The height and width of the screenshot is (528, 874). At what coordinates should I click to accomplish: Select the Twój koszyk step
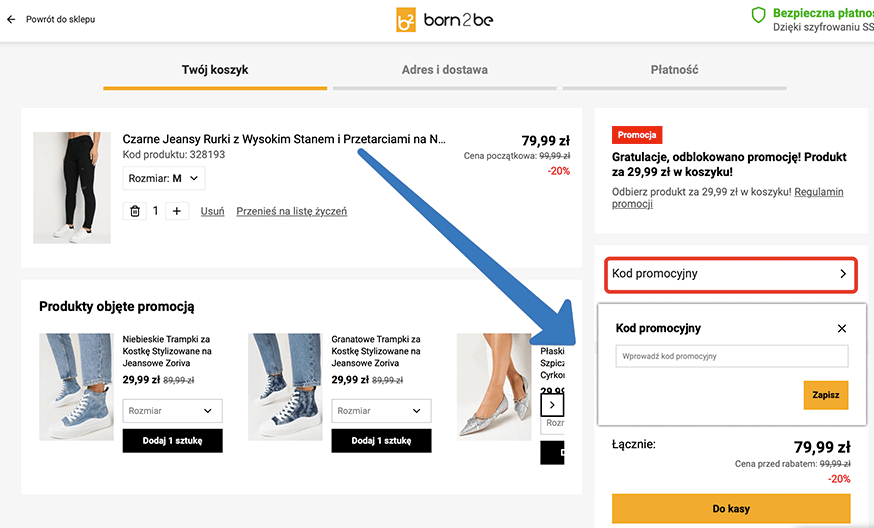pos(215,70)
